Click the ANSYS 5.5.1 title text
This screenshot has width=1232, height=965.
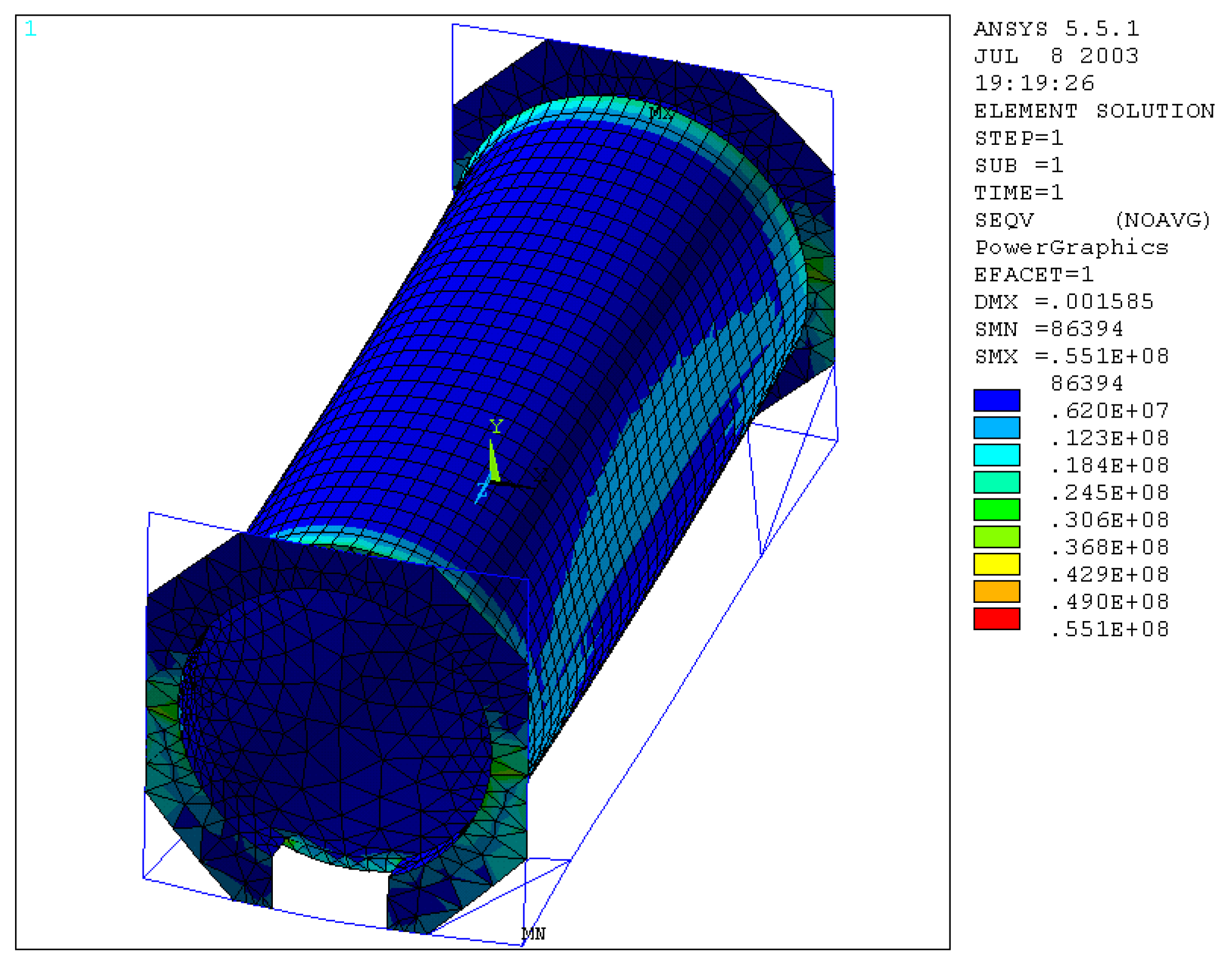pos(1056,29)
